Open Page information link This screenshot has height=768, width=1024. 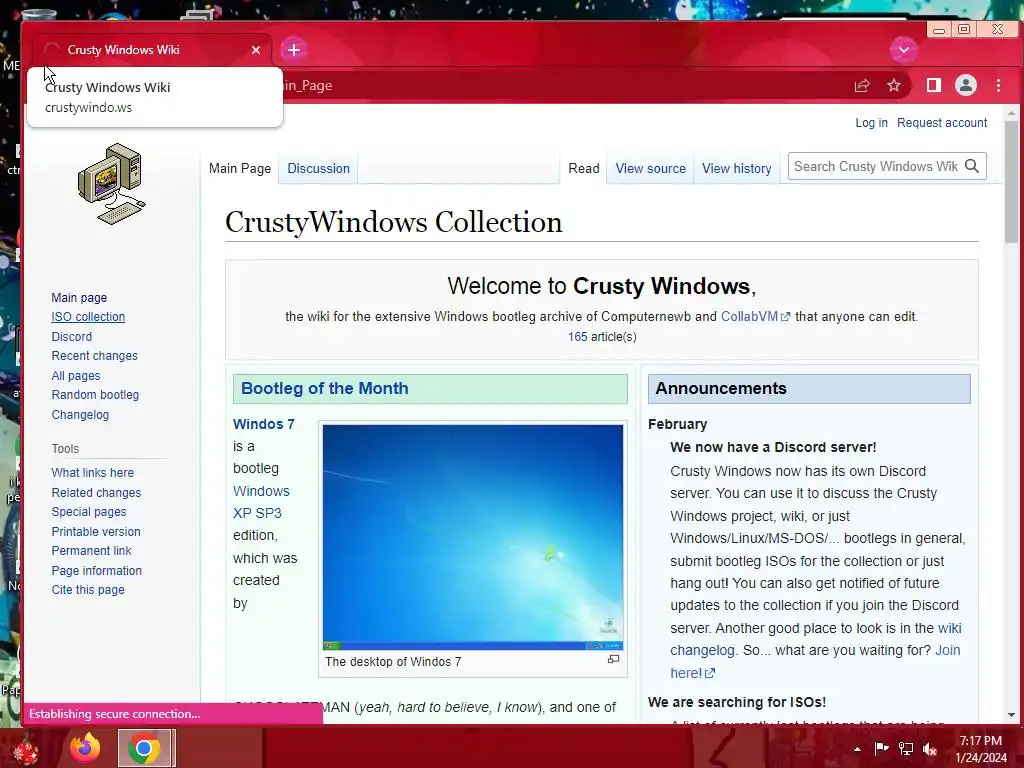point(97,571)
